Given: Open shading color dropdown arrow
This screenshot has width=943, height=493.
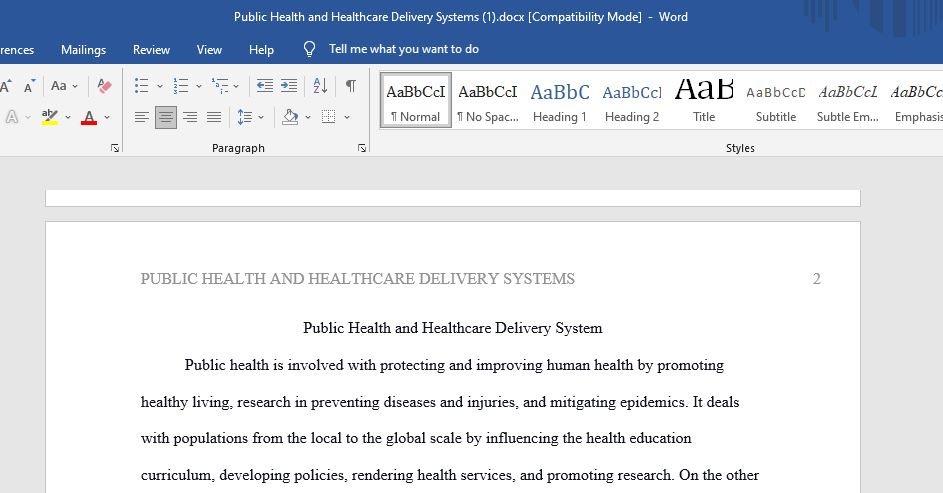Looking at the screenshot, I should pos(307,117).
